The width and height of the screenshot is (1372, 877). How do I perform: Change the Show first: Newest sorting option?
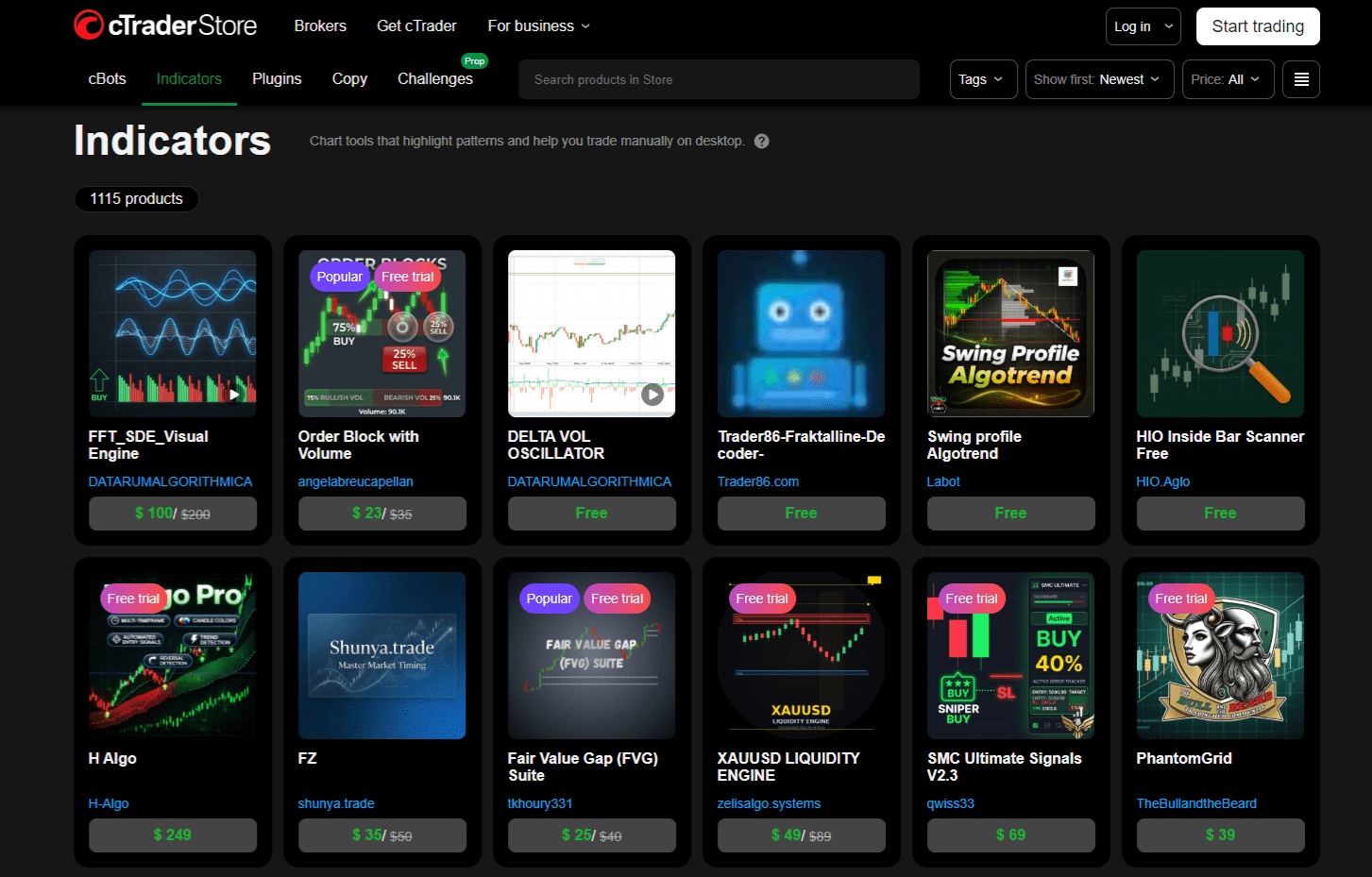(1099, 79)
